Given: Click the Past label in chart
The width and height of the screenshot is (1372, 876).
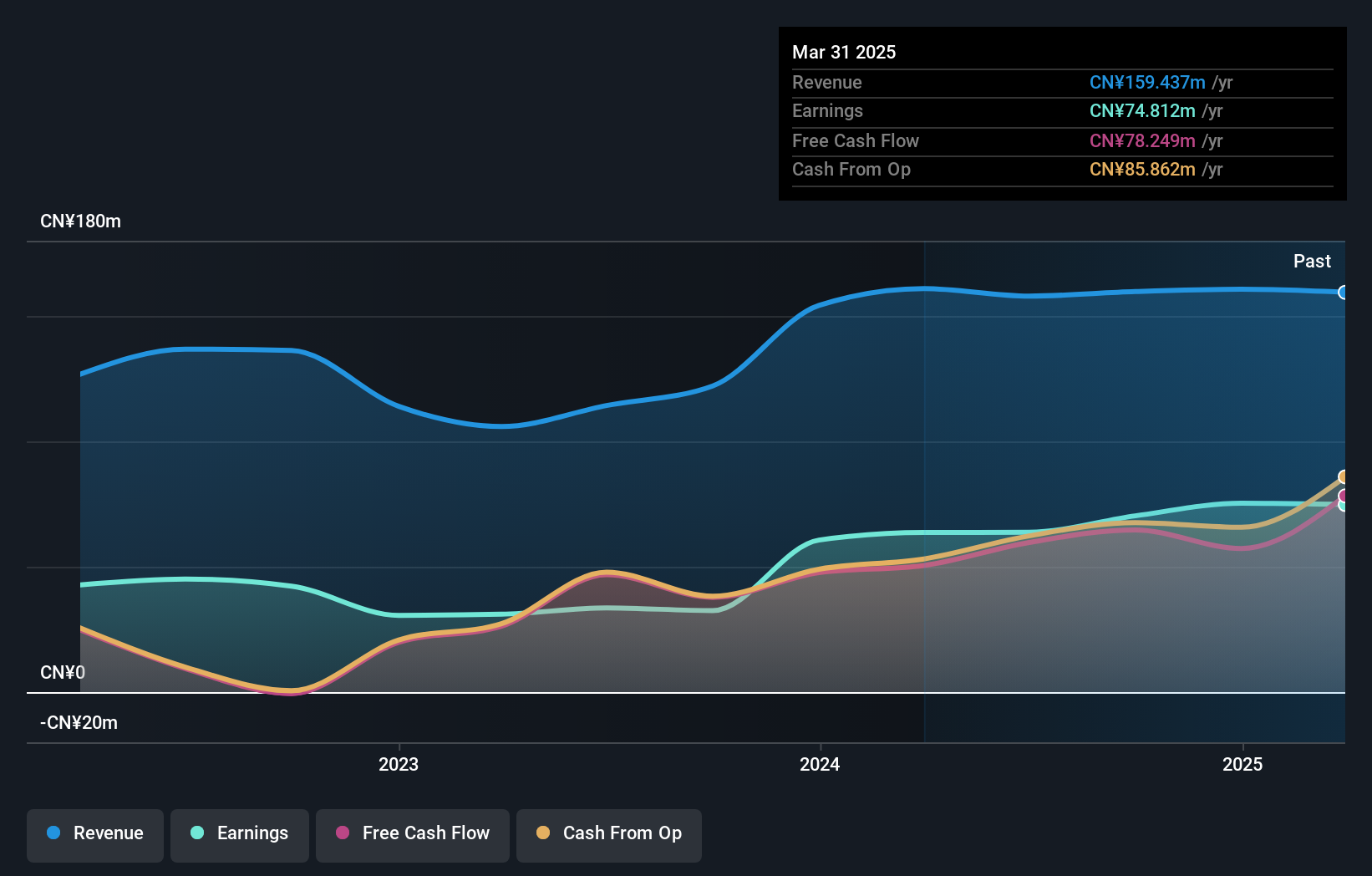Looking at the screenshot, I should 1312,262.
